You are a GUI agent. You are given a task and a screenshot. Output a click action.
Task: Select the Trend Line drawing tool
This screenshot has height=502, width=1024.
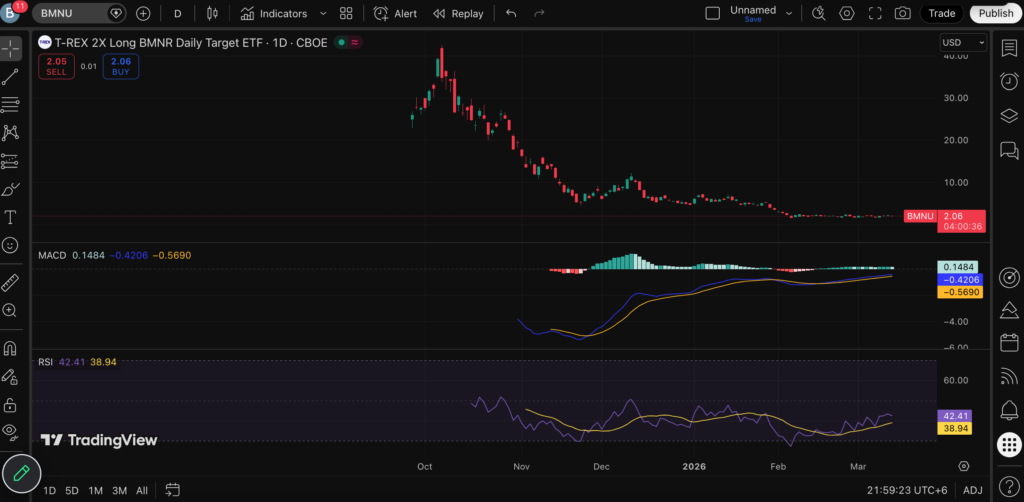click(x=11, y=76)
